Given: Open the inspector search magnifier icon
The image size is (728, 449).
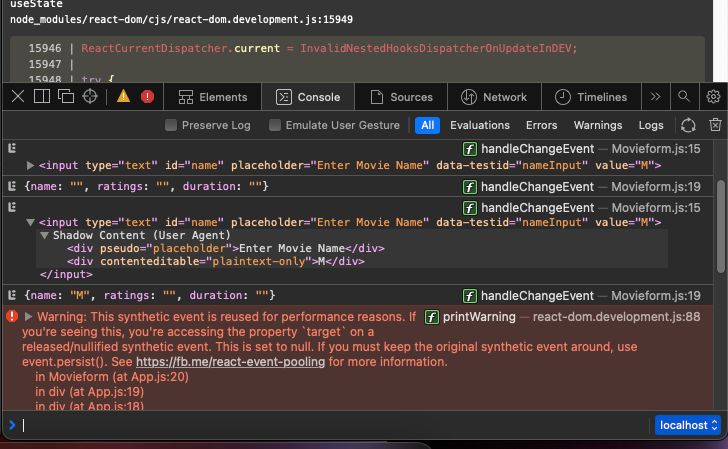Looking at the screenshot, I should click(683, 96).
